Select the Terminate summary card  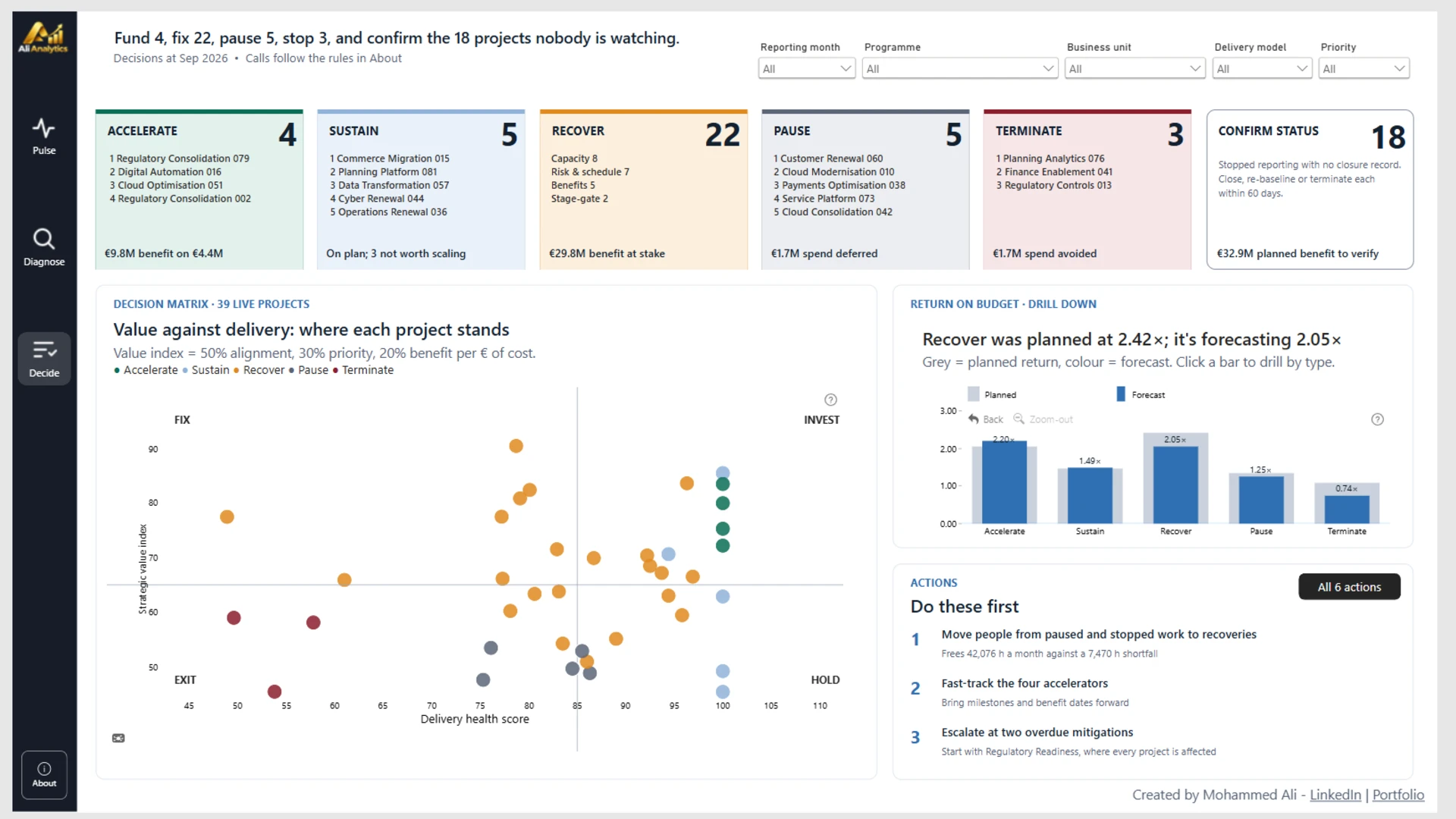1087,190
